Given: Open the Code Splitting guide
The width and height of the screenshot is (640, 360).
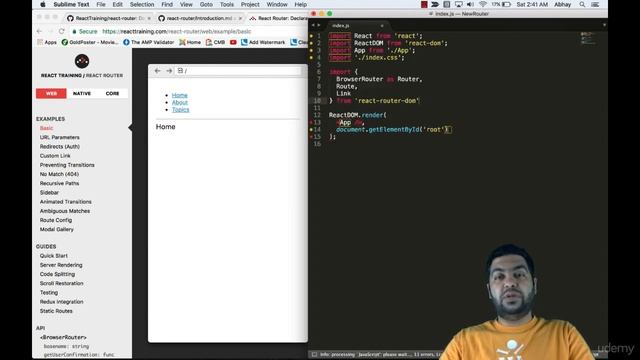Looking at the screenshot, I should 57,274.
